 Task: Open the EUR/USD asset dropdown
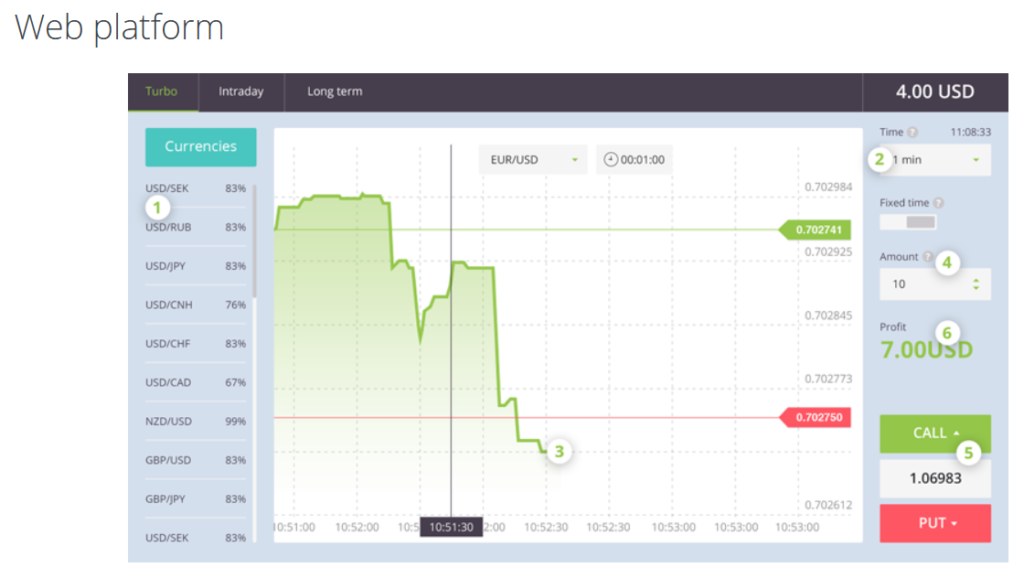pyautogui.click(x=533, y=159)
